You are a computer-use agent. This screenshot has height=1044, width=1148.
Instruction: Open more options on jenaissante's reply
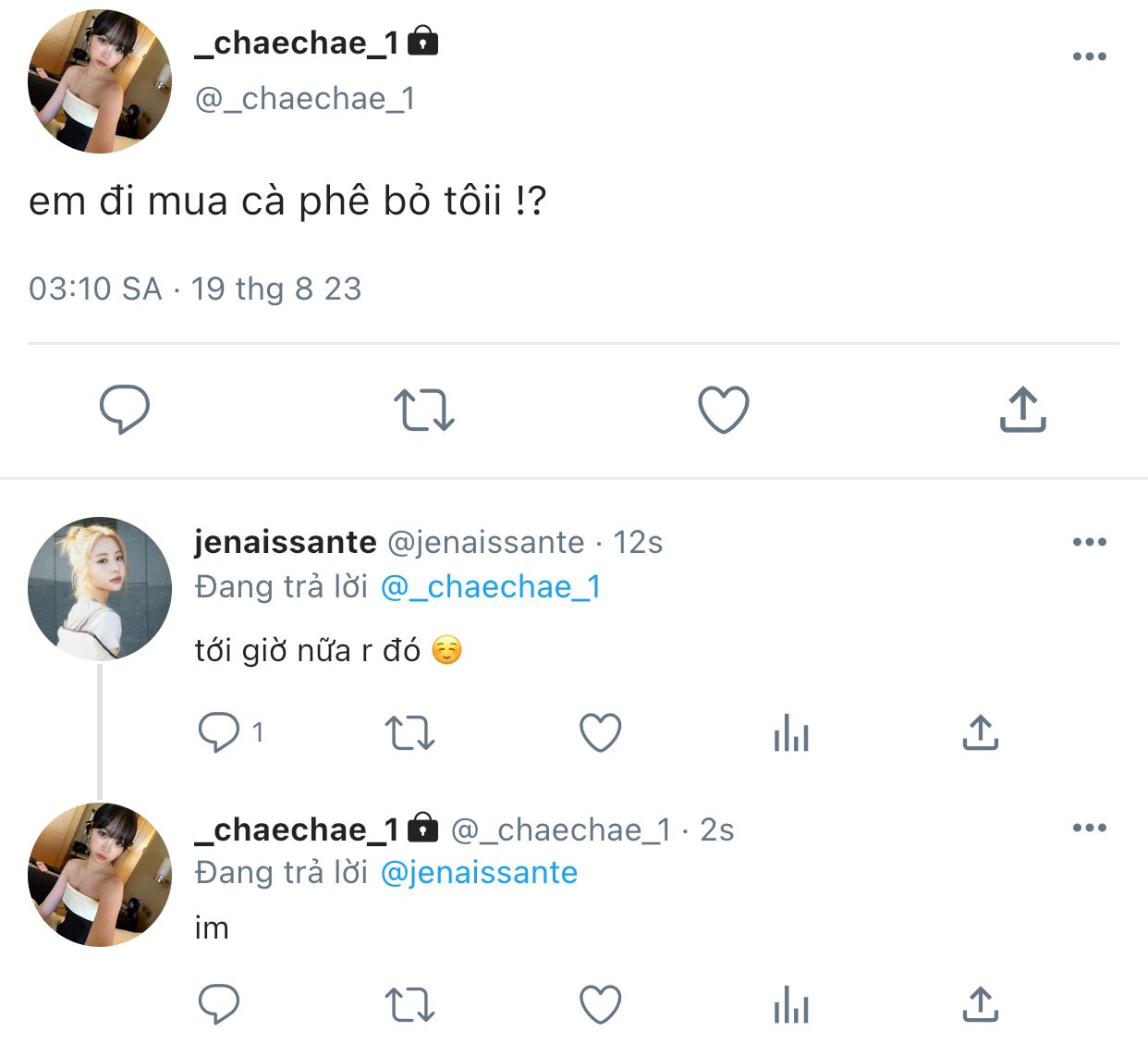coord(1090,542)
